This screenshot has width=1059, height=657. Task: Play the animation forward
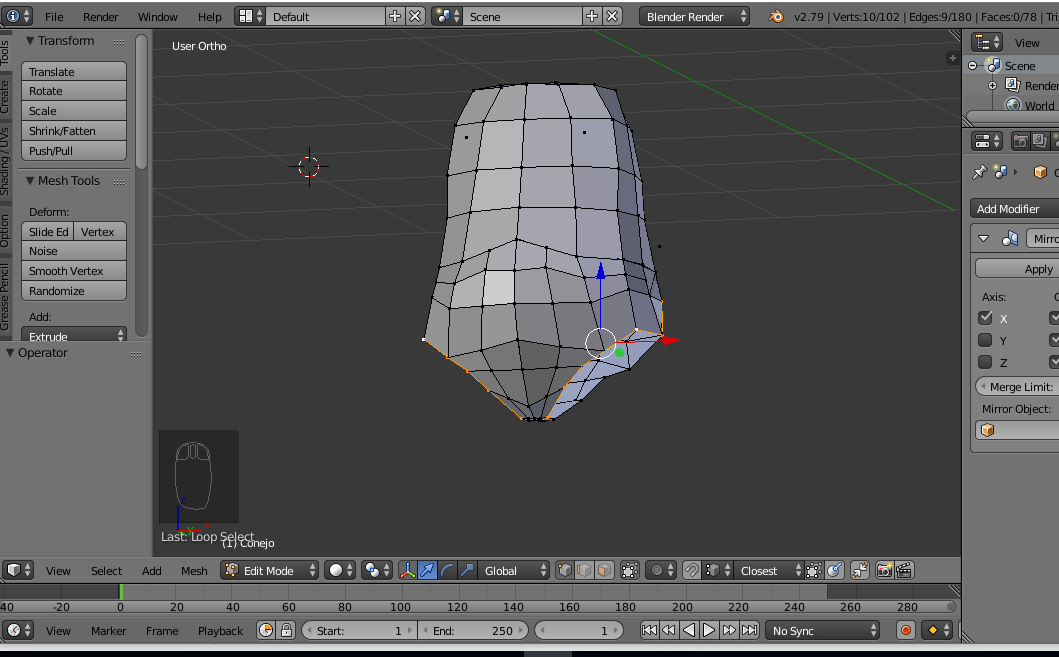(708, 630)
